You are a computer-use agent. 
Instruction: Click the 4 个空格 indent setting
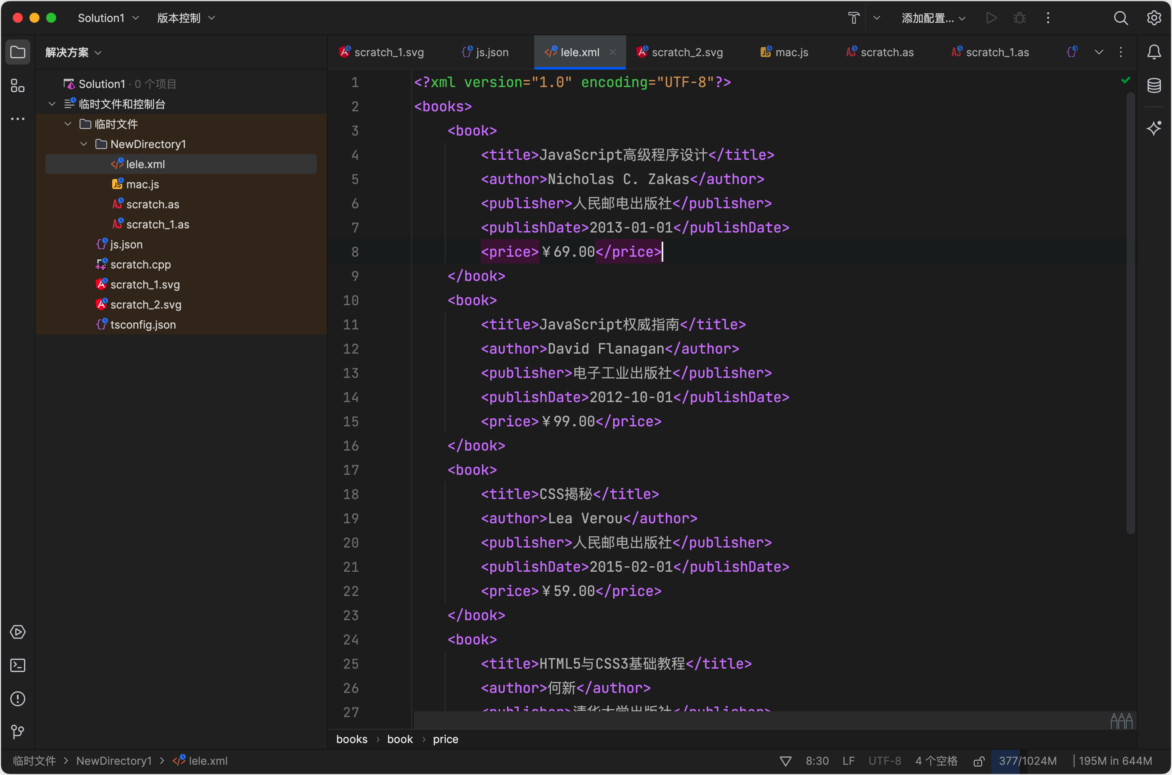pos(936,761)
